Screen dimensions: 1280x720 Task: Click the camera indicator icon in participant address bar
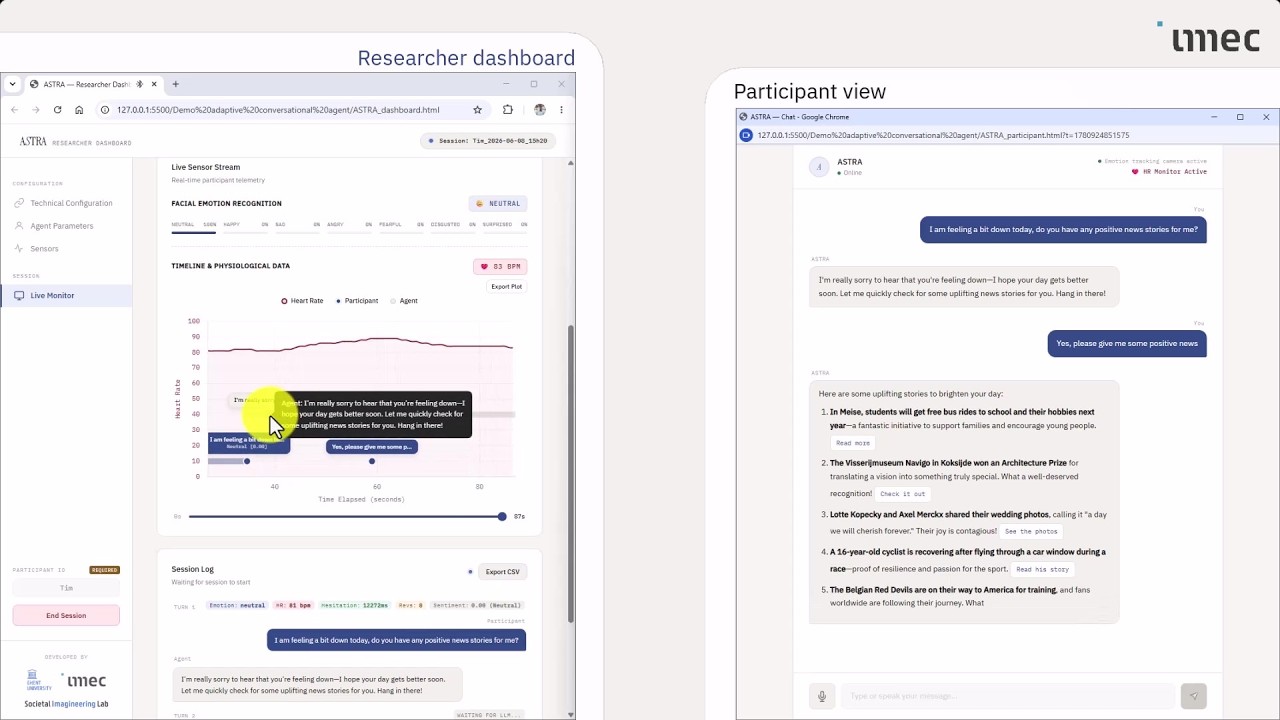pos(746,135)
